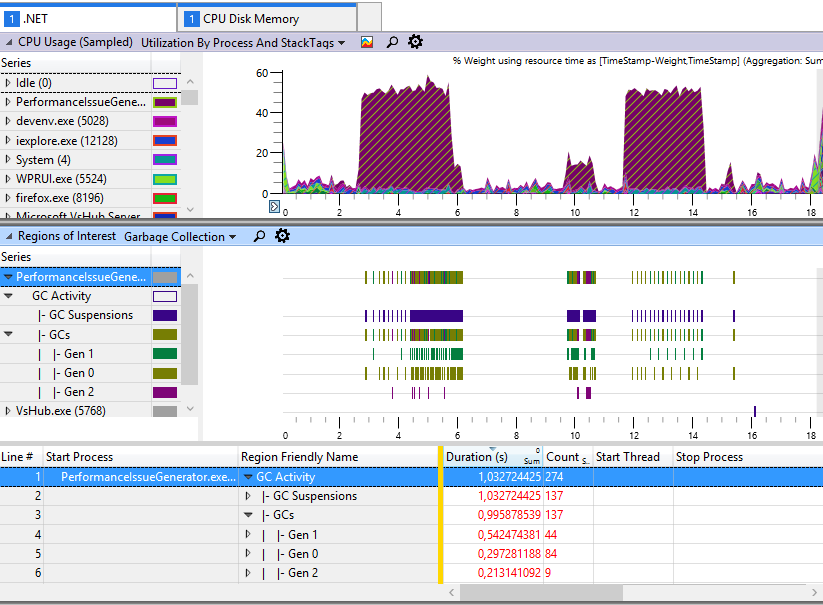Click the search magnifier in CPU Usage header
This screenshot has height=605, width=823.
click(392, 43)
